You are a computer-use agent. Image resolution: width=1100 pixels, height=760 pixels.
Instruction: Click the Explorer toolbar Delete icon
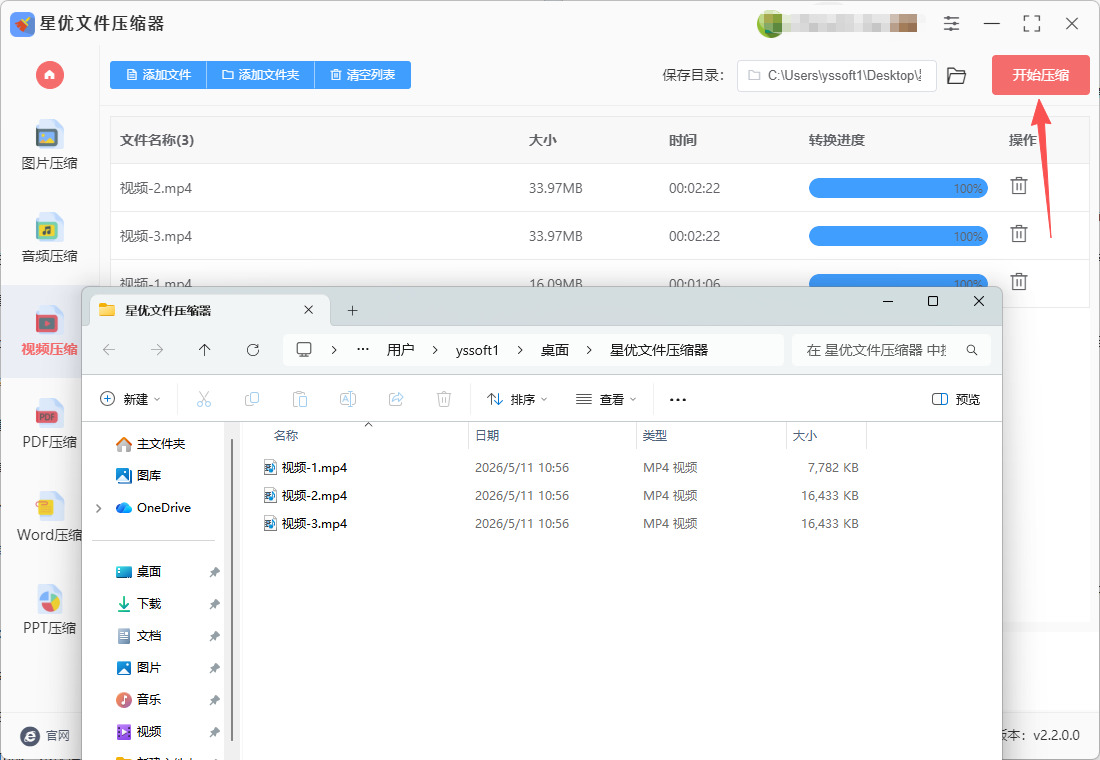[443, 399]
